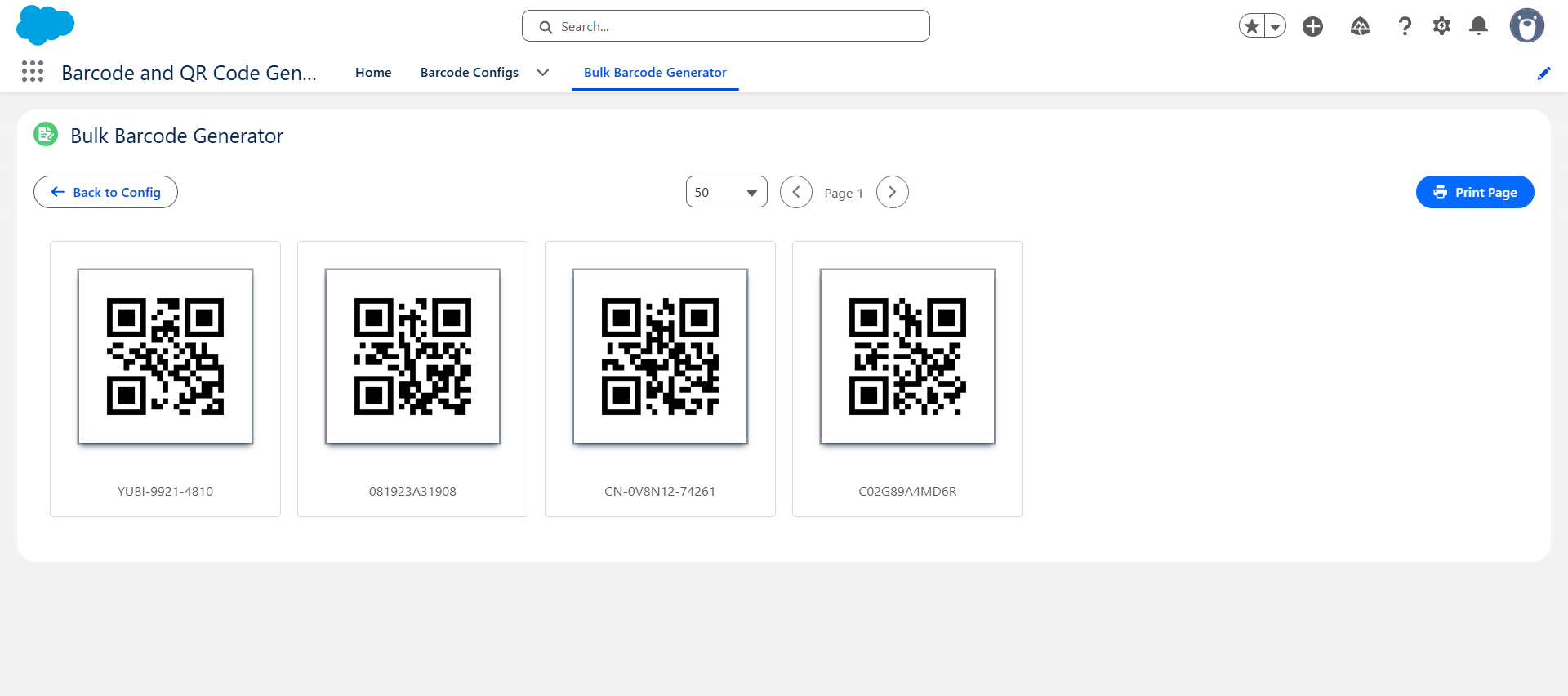Click the QR code for YUBI-9921-4810
Screen dimensions: 1568x696
(165, 356)
